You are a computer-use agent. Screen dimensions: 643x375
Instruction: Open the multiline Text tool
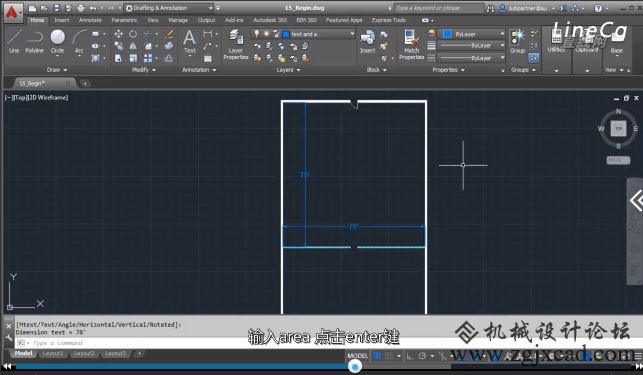tap(189, 42)
